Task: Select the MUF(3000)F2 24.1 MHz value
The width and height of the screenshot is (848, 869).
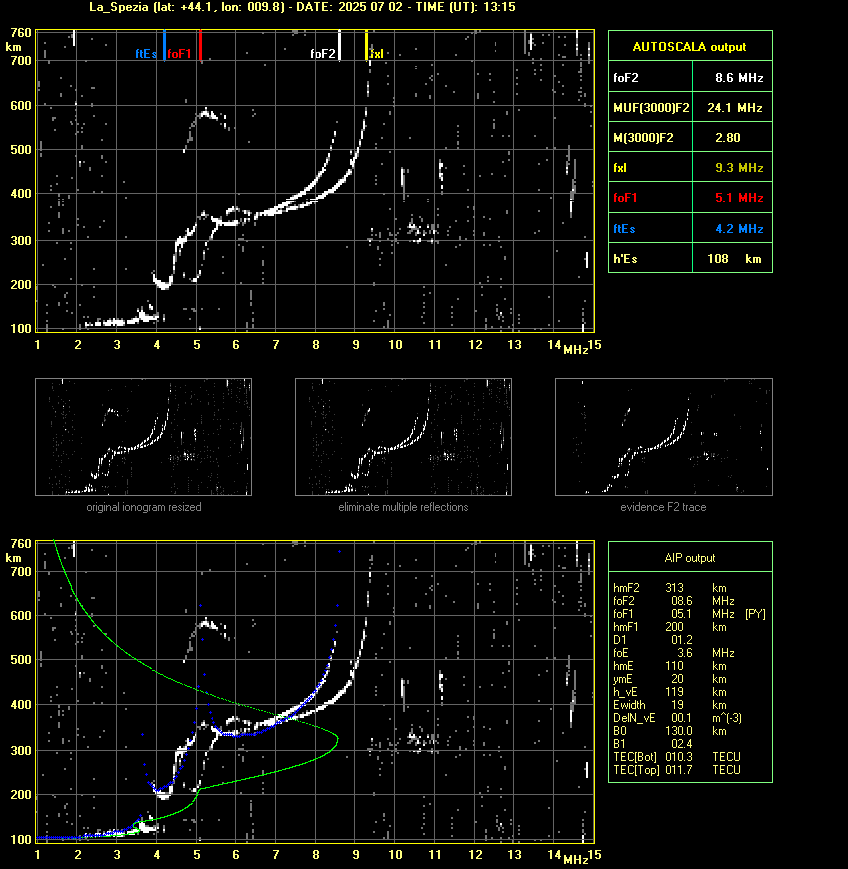Action: [x=735, y=108]
